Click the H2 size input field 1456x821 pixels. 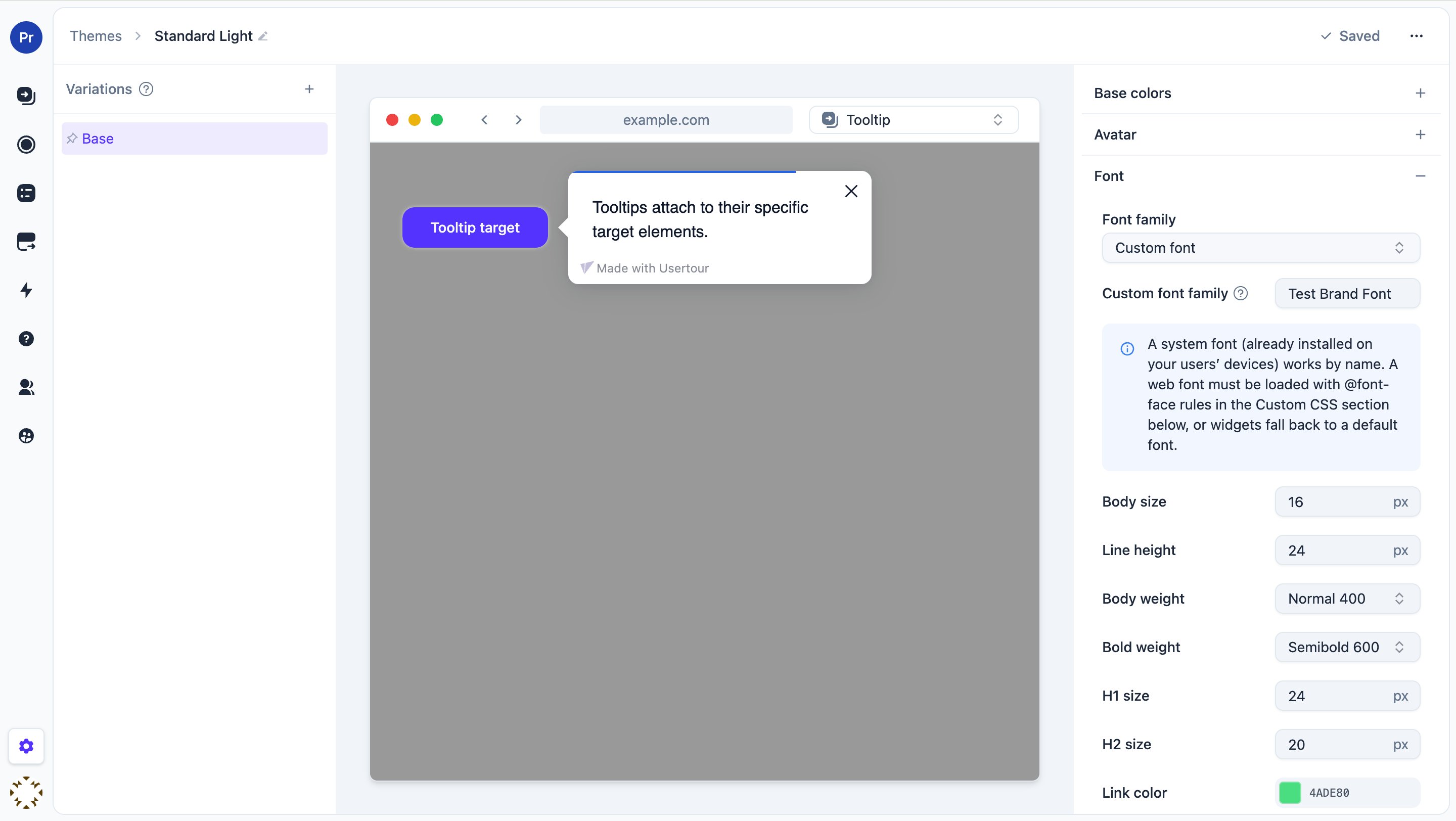coord(1347,744)
